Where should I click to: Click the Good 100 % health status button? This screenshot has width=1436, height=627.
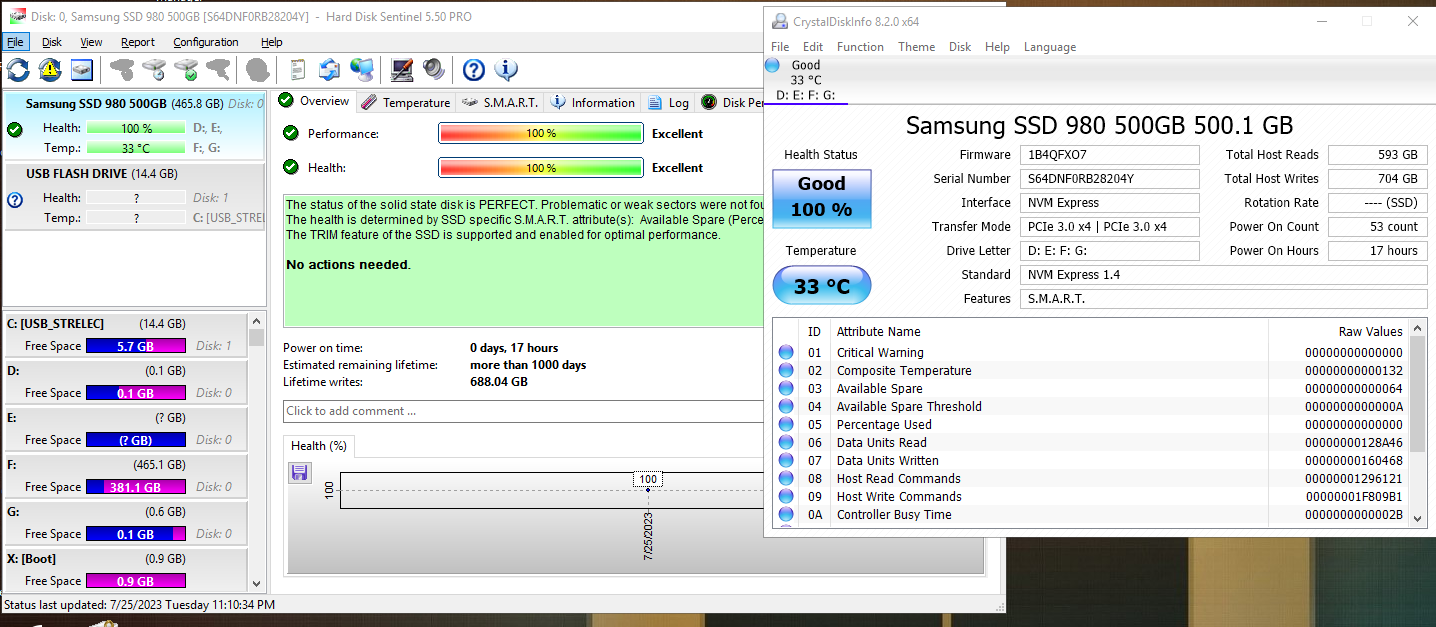821,197
